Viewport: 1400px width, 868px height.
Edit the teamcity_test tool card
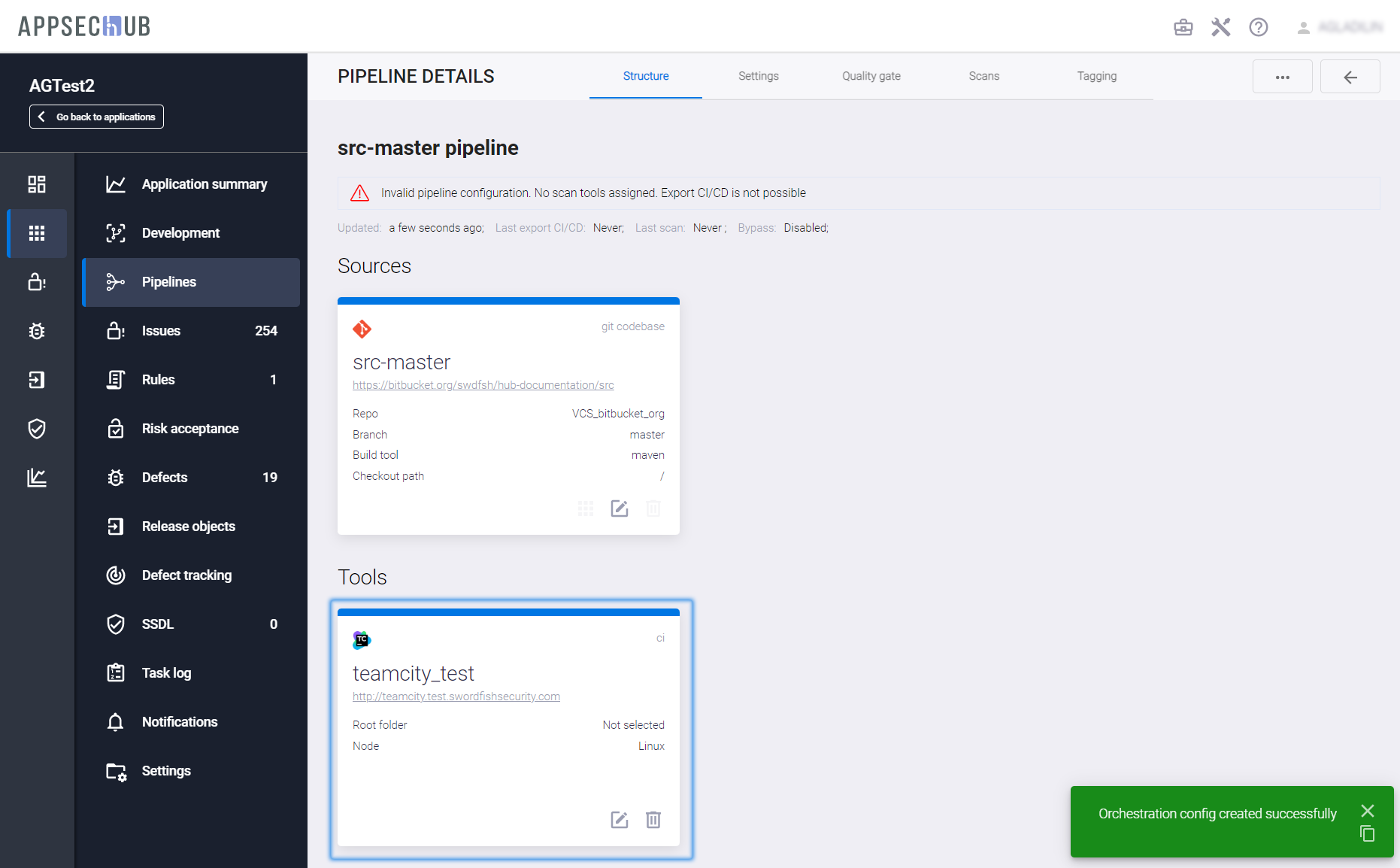pyautogui.click(x=619, y=820)
